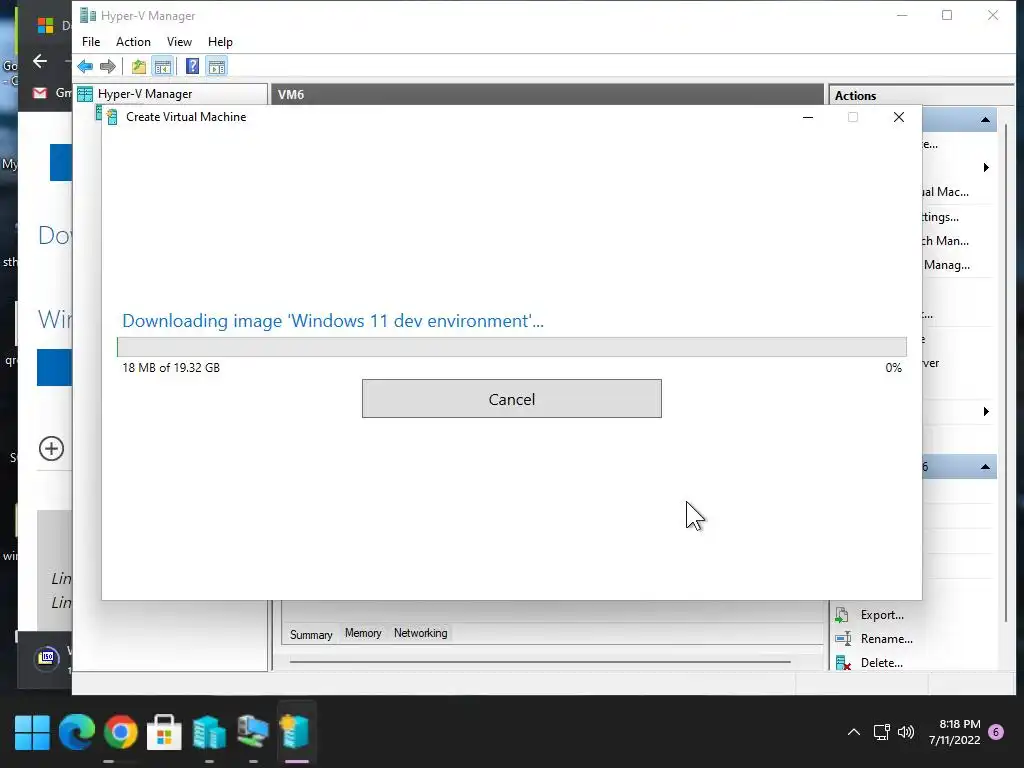Click the ISO download icon at bottom-left
The width and height of the screenshot is (1024, 768).
pos(47,657)
